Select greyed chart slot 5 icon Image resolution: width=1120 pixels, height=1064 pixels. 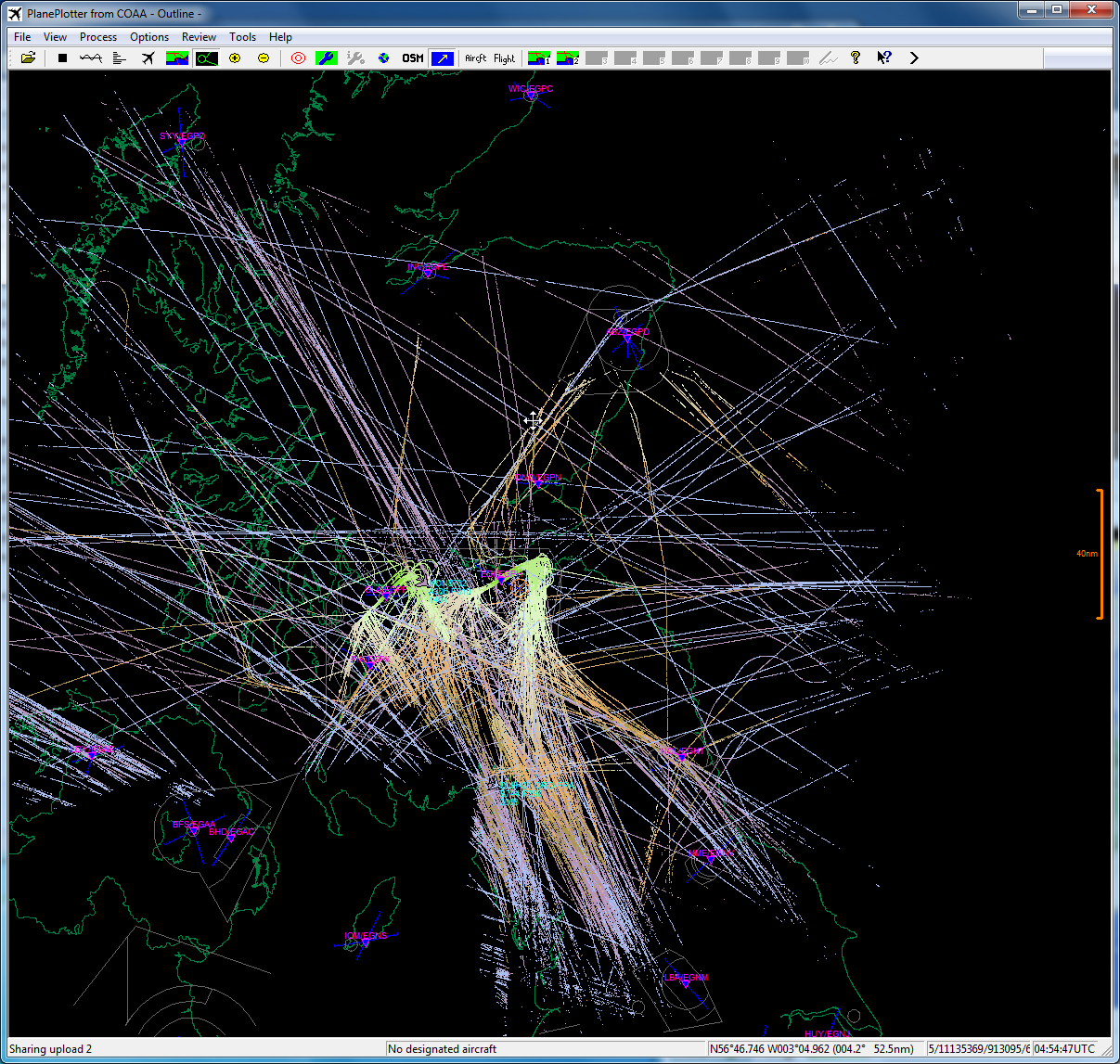pyautogui.click(x=654, y=58)
